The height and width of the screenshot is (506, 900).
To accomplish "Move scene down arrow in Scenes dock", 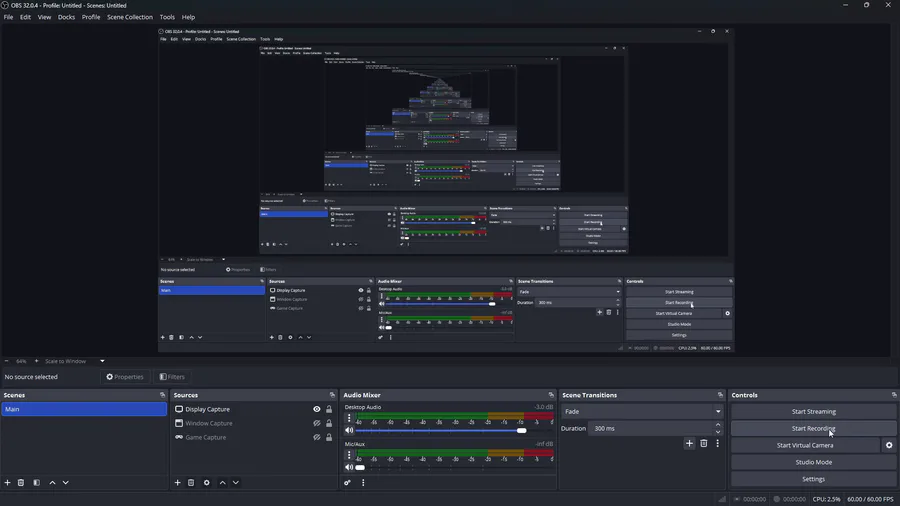I will [65, 482].
